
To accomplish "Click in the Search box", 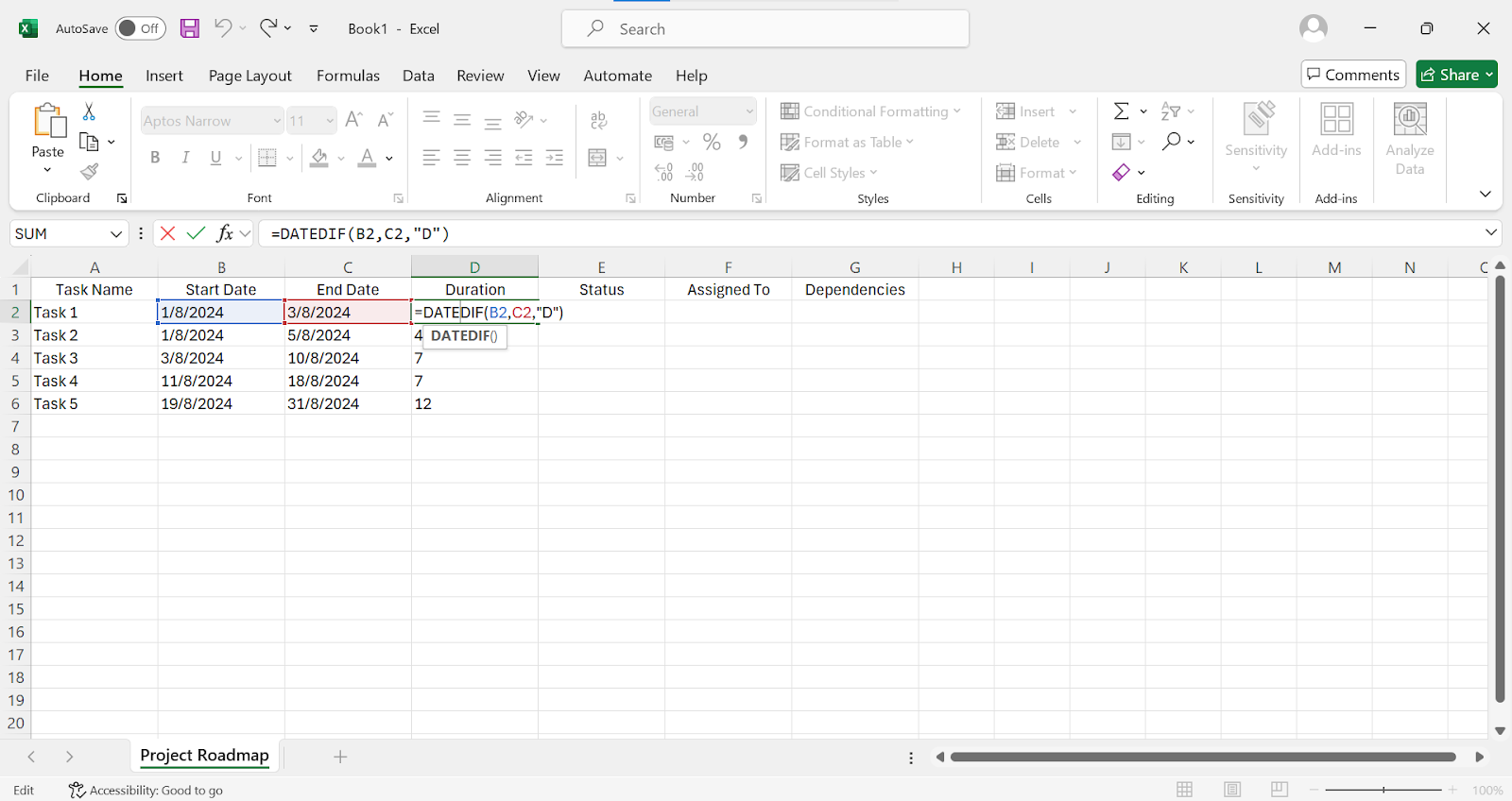I will [765, 28].
